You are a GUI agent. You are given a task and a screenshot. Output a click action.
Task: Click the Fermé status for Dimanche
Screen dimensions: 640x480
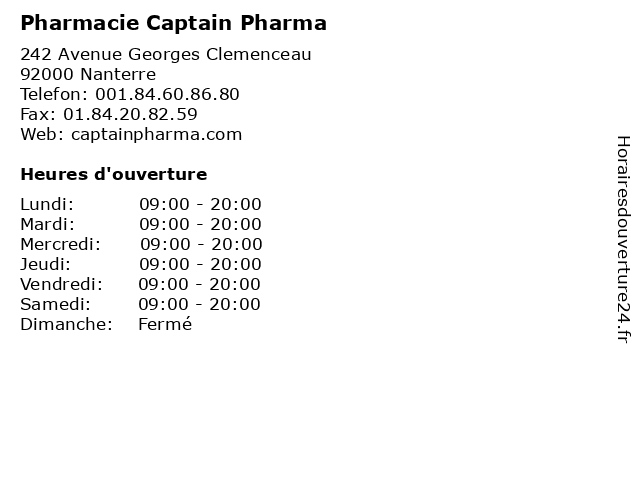165,324
